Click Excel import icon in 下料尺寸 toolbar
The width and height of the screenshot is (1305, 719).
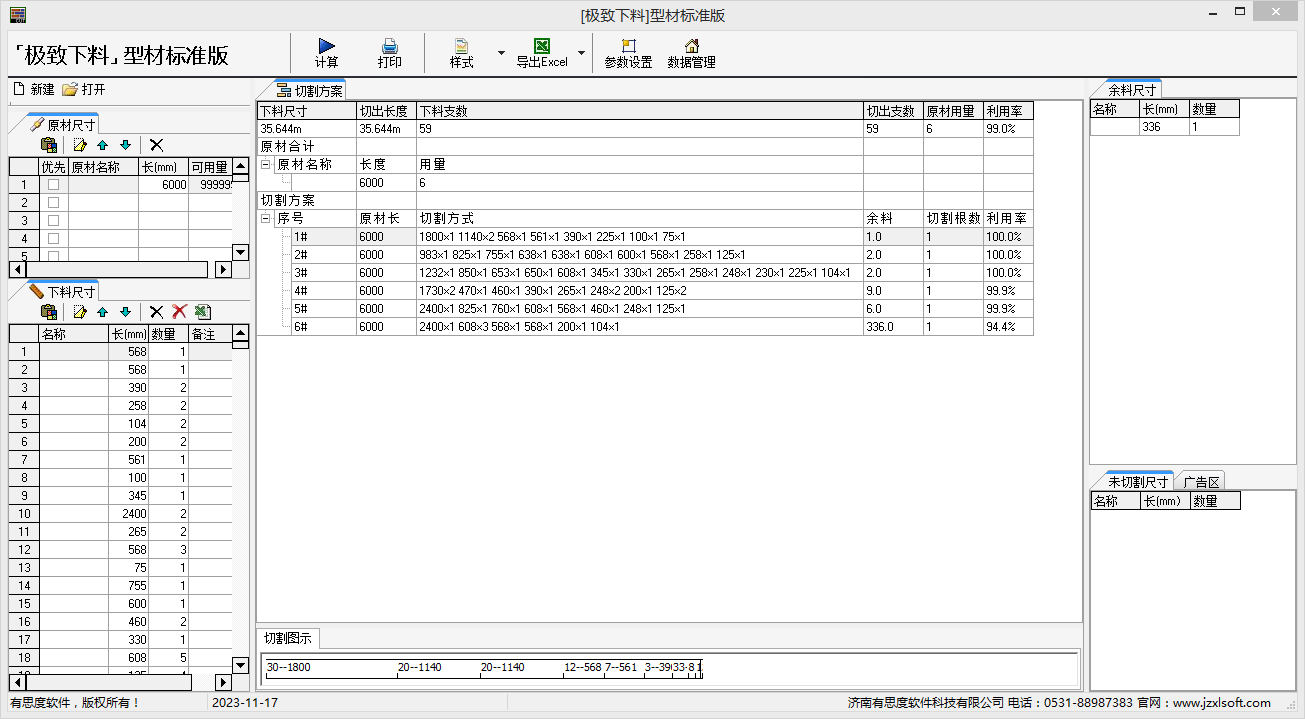tap(202, 312)
